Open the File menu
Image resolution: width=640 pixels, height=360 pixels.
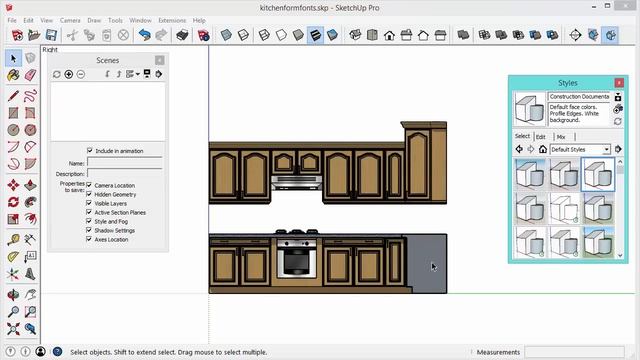[12, 20]
